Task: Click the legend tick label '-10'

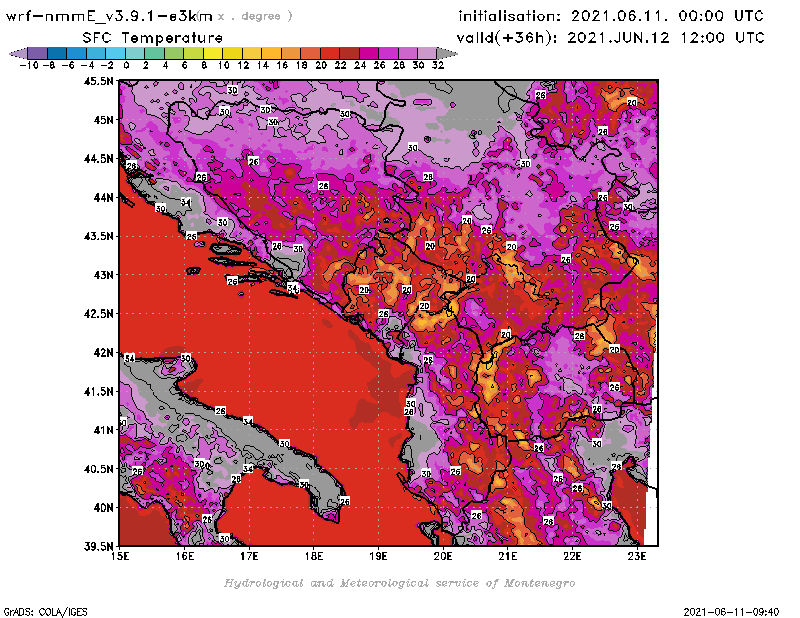Action: 29,66
